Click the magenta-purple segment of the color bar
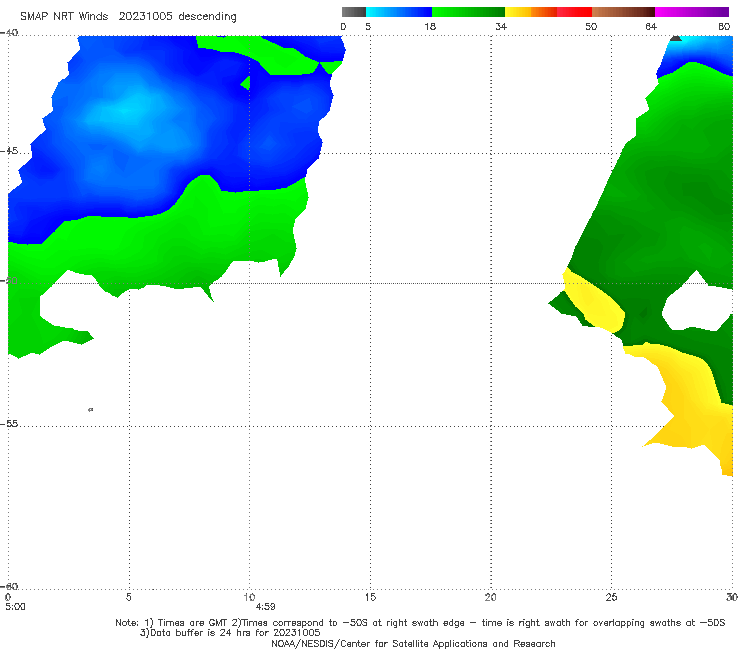This screenshot has height=650, width=740. (x=692, y=12)
